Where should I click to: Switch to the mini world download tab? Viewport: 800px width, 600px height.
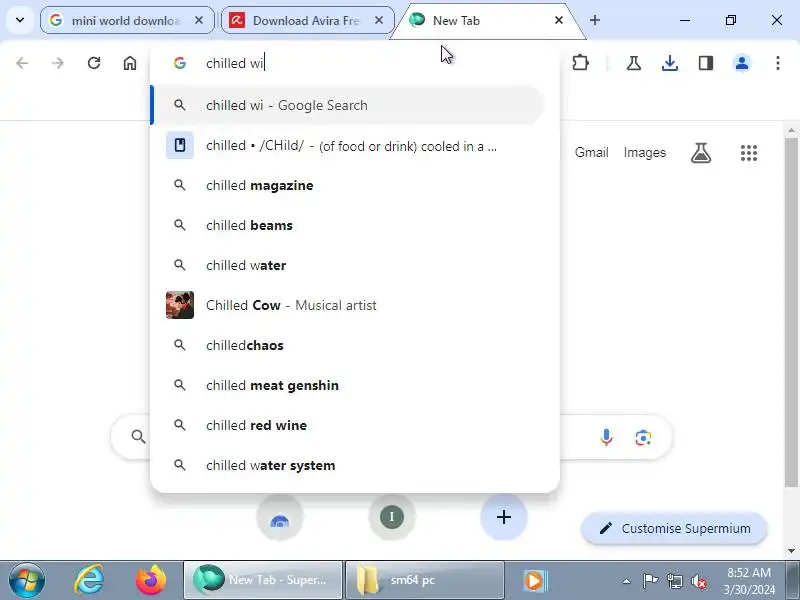(x=127, y=20)
